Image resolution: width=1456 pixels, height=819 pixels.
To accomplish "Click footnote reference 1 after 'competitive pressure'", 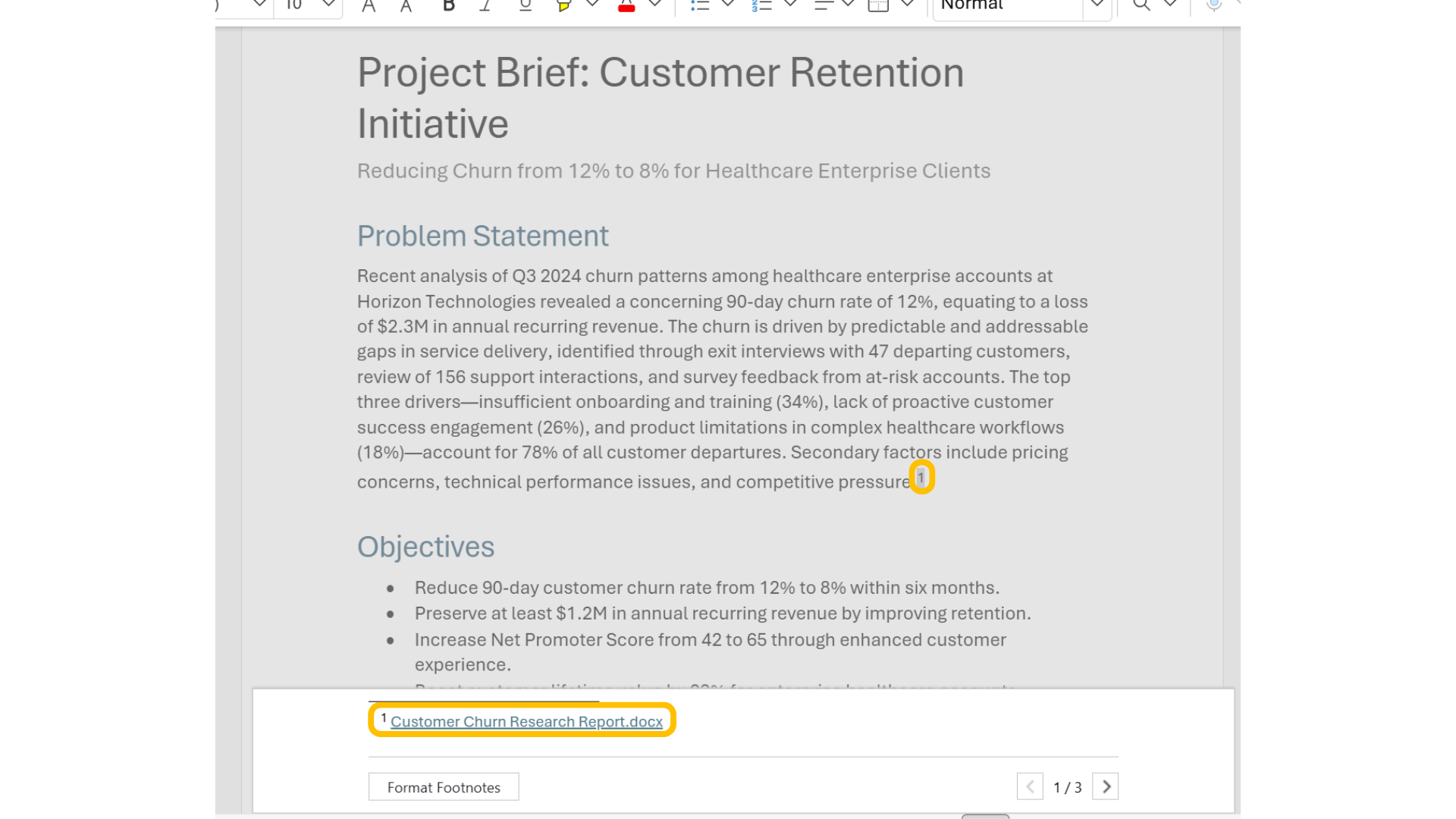I will pos(921,478).
